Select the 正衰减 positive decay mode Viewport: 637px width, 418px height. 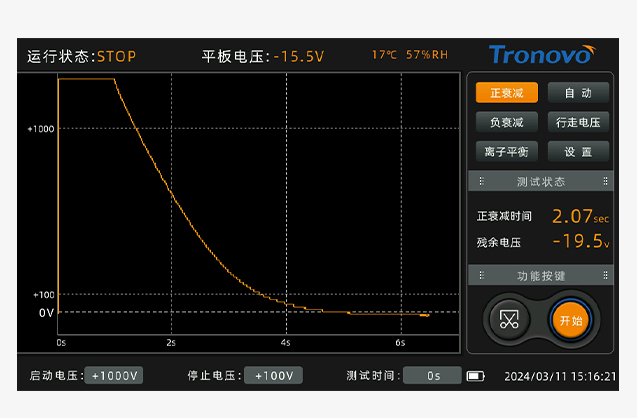(x=507, y=93)
